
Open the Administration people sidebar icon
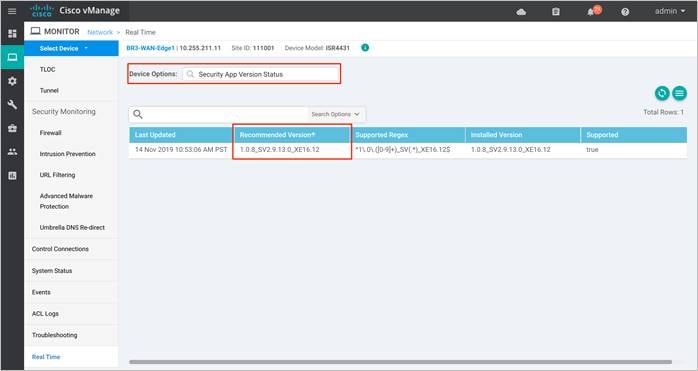point(12,152)
